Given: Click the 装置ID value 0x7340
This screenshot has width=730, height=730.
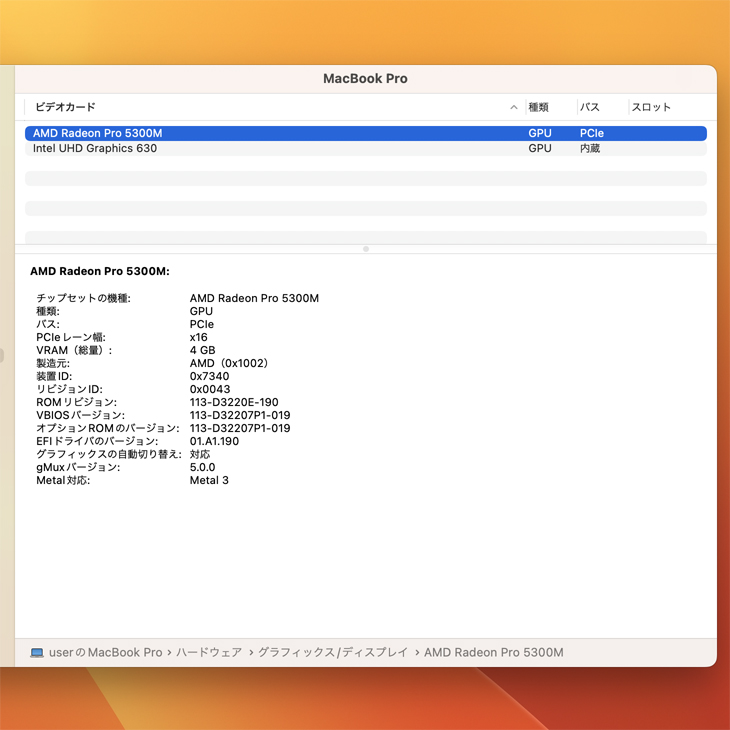Looking at the screenshot, I should (x=209, y=376).
